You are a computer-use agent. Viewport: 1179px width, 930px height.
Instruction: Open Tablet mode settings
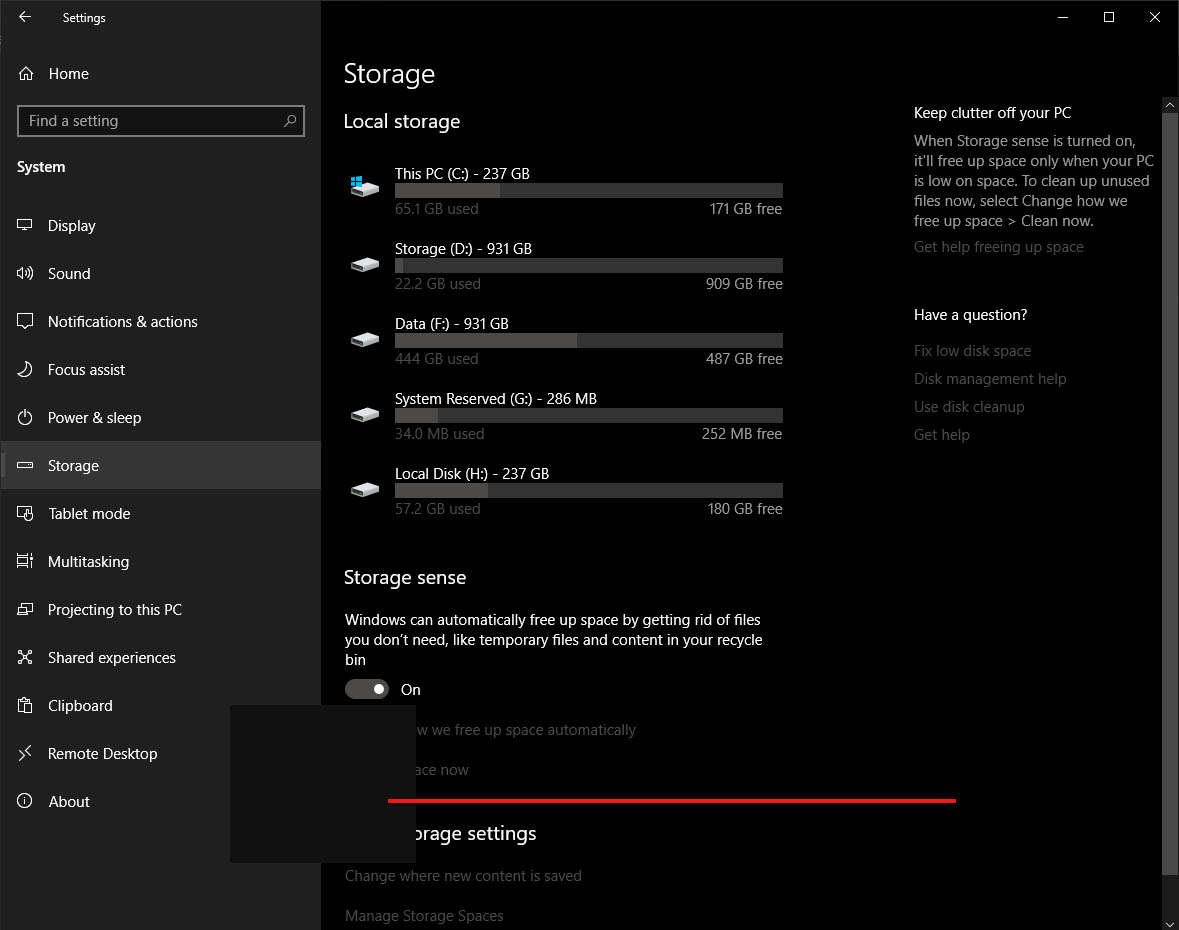[160, 513]
